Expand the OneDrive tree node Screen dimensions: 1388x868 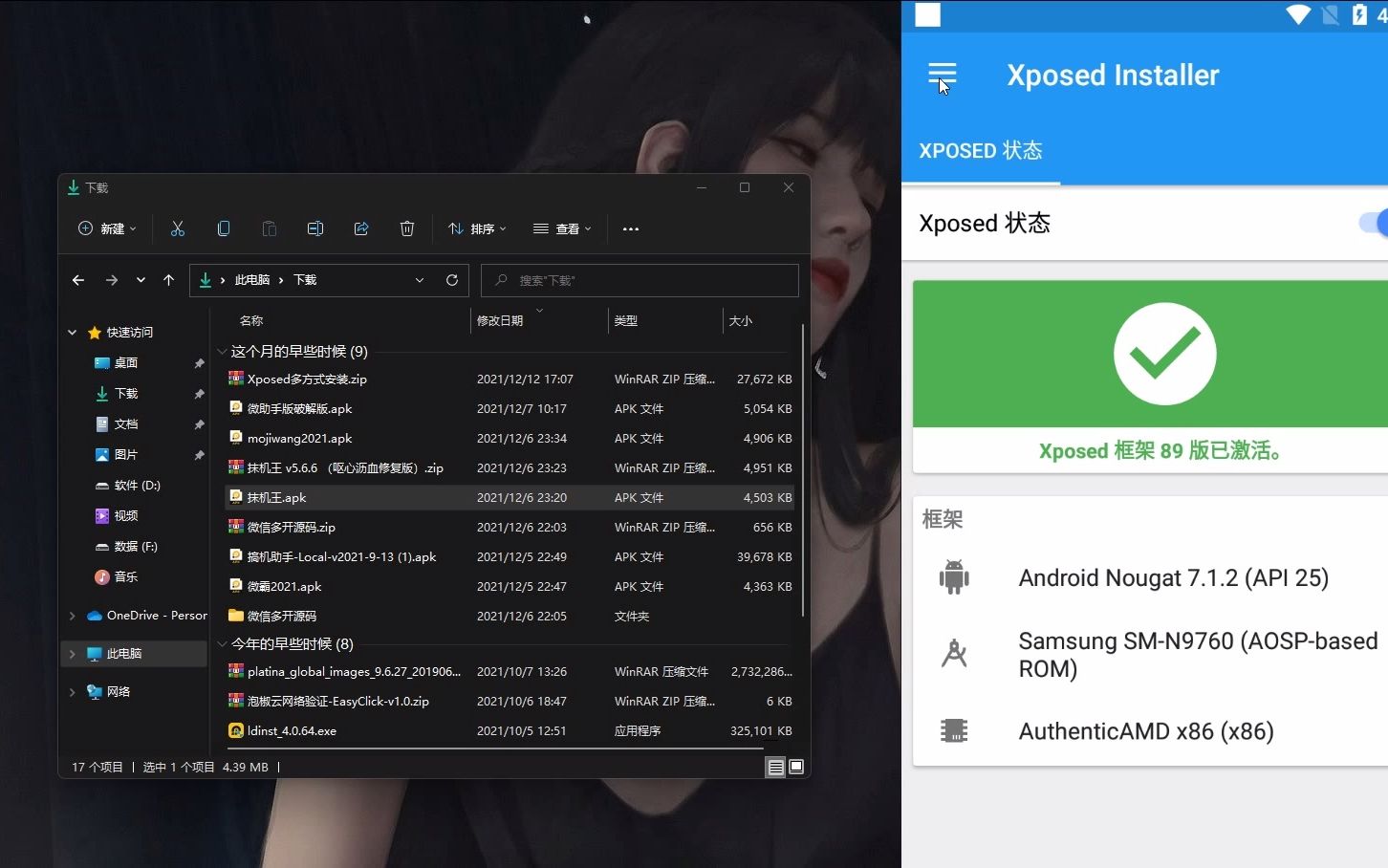pyautogui.click(x=72, y=616)
